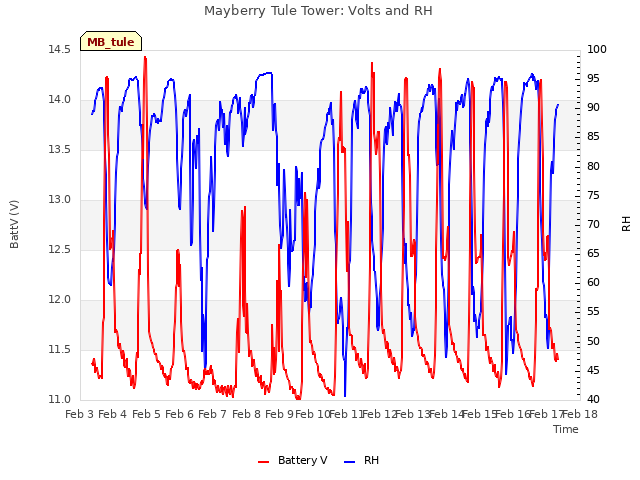The width and height of the screenshot is (640, 480).
Task: Click the Feb 8 date label
Action: [246, 414]
